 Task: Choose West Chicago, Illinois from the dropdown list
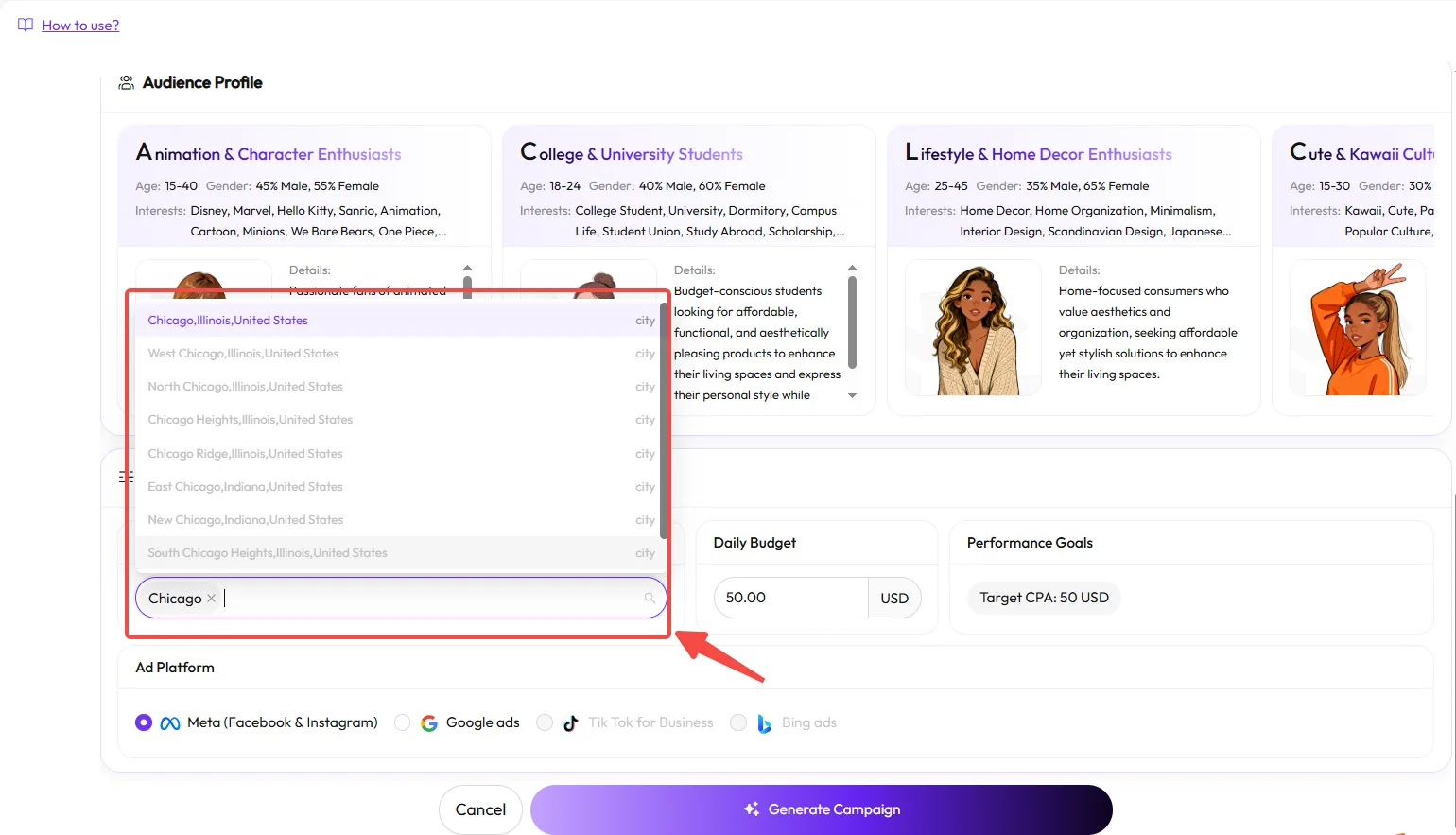243,353
